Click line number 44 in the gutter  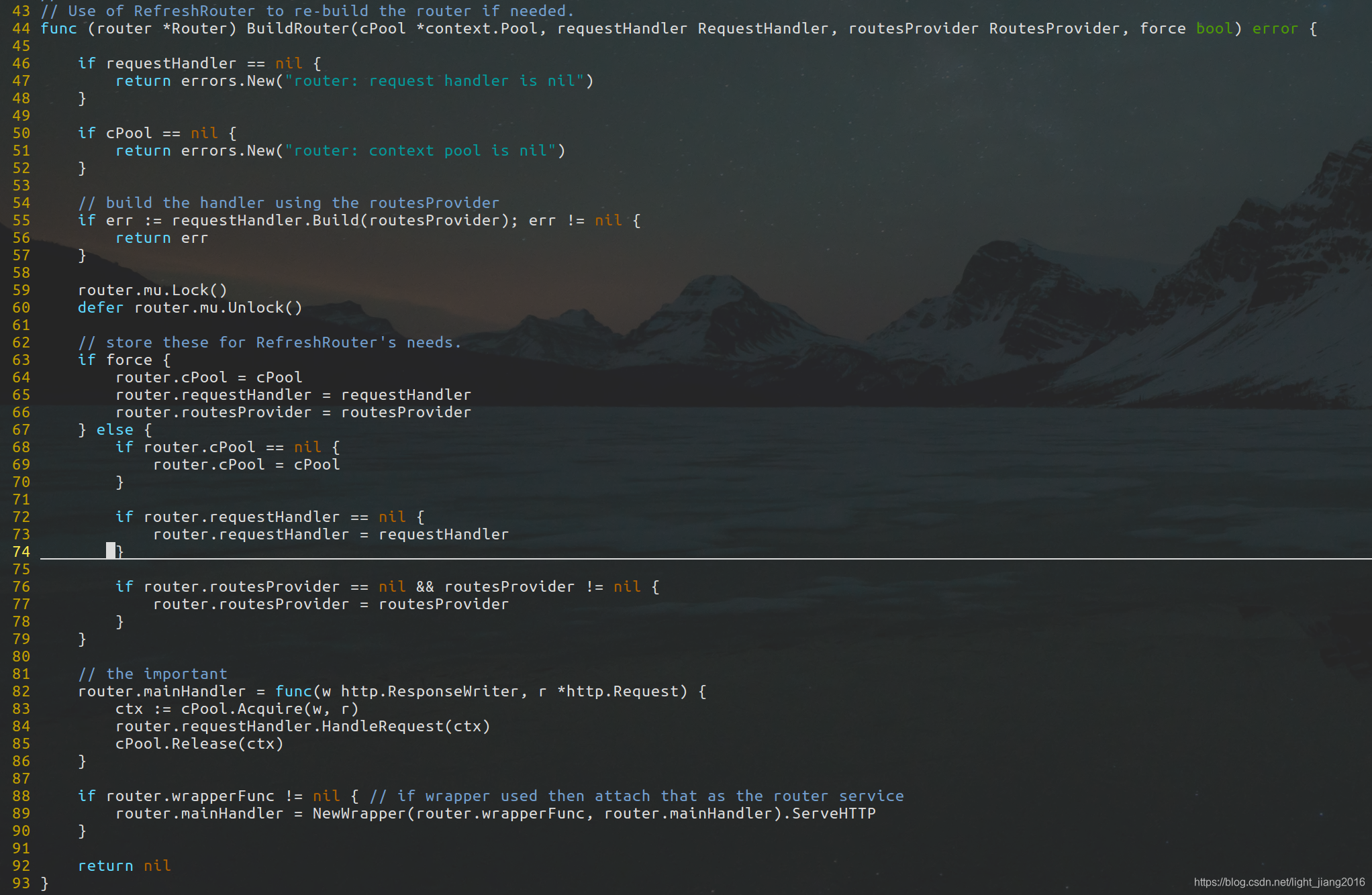[x=21, y=29]
